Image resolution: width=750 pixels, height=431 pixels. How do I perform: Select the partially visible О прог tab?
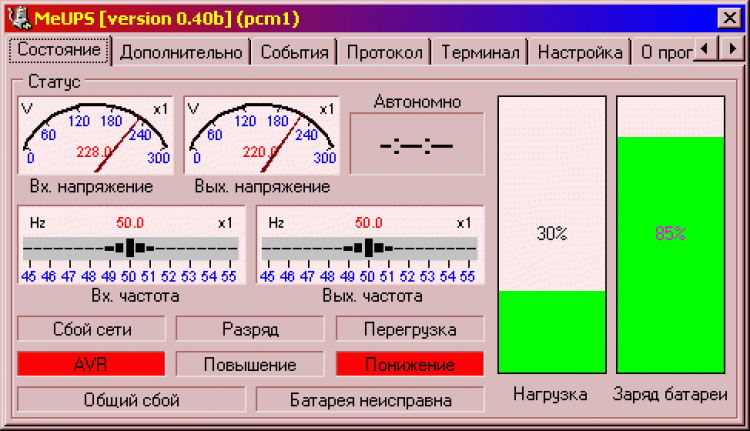663,52
